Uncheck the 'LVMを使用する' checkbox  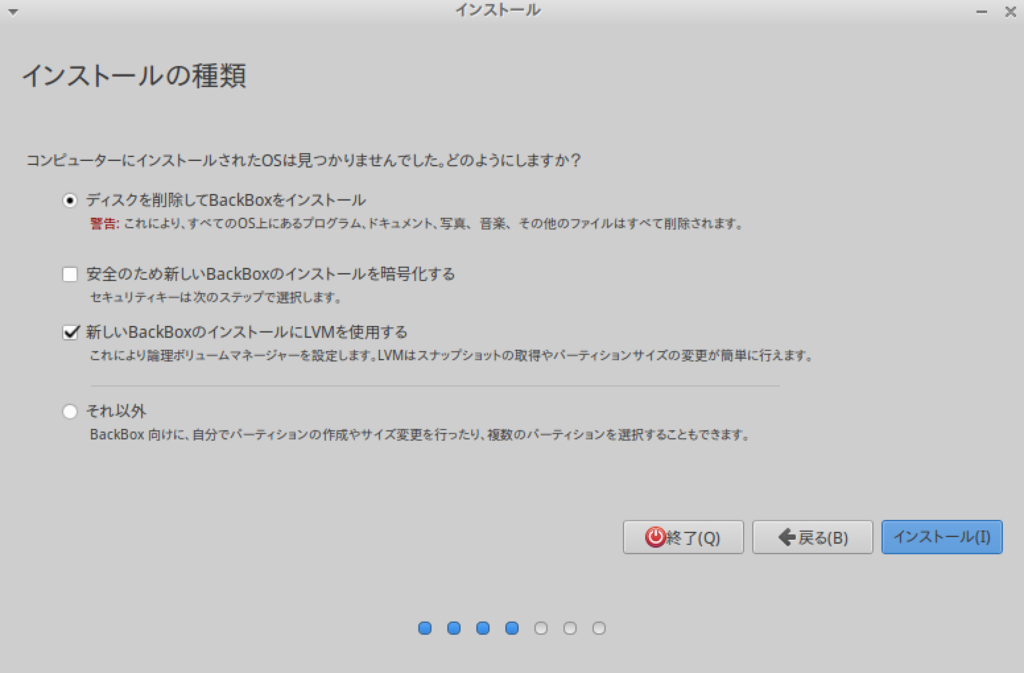coord(70,332)
